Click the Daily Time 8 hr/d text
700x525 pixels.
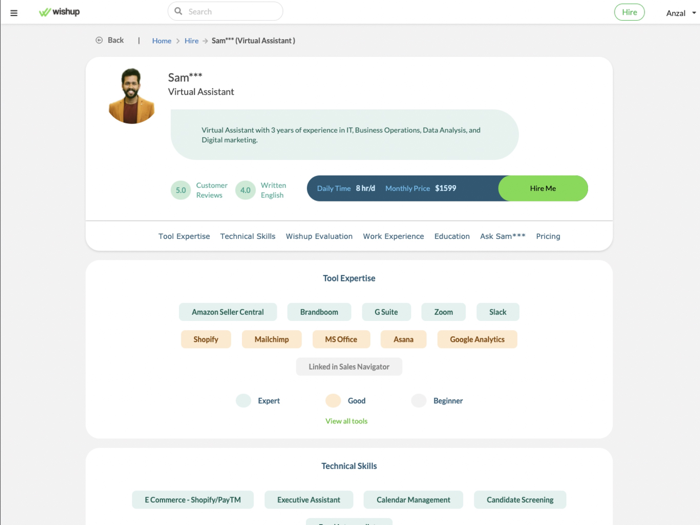tap(346, 188)
